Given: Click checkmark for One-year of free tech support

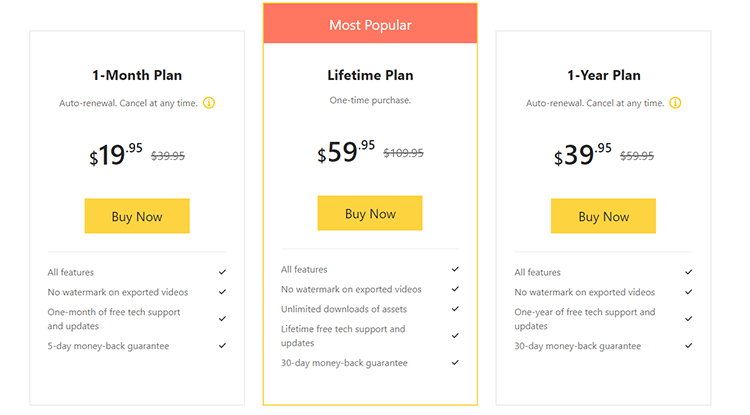Looking at the screenshot, I should pos(689,319).
